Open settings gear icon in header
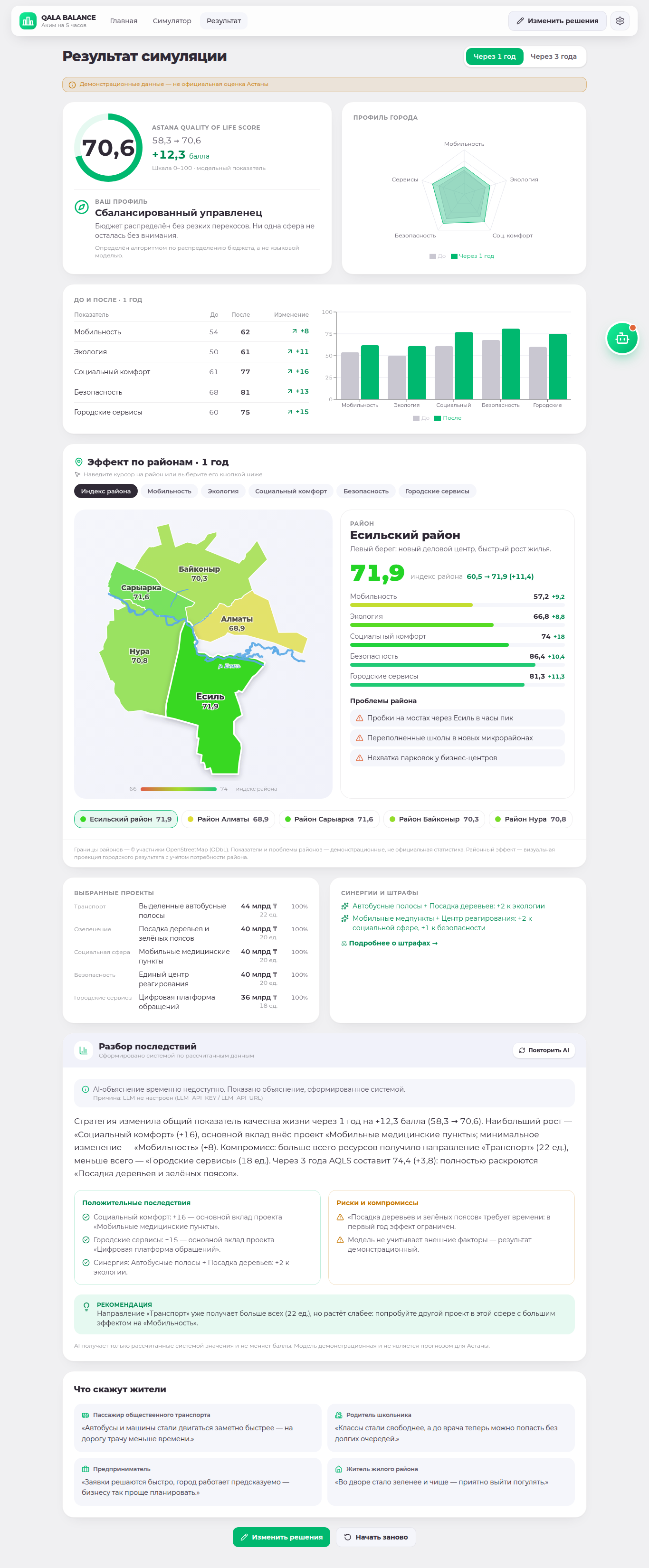The width and height of the screenshot is (649, 1568). click(x=620, y=21)
